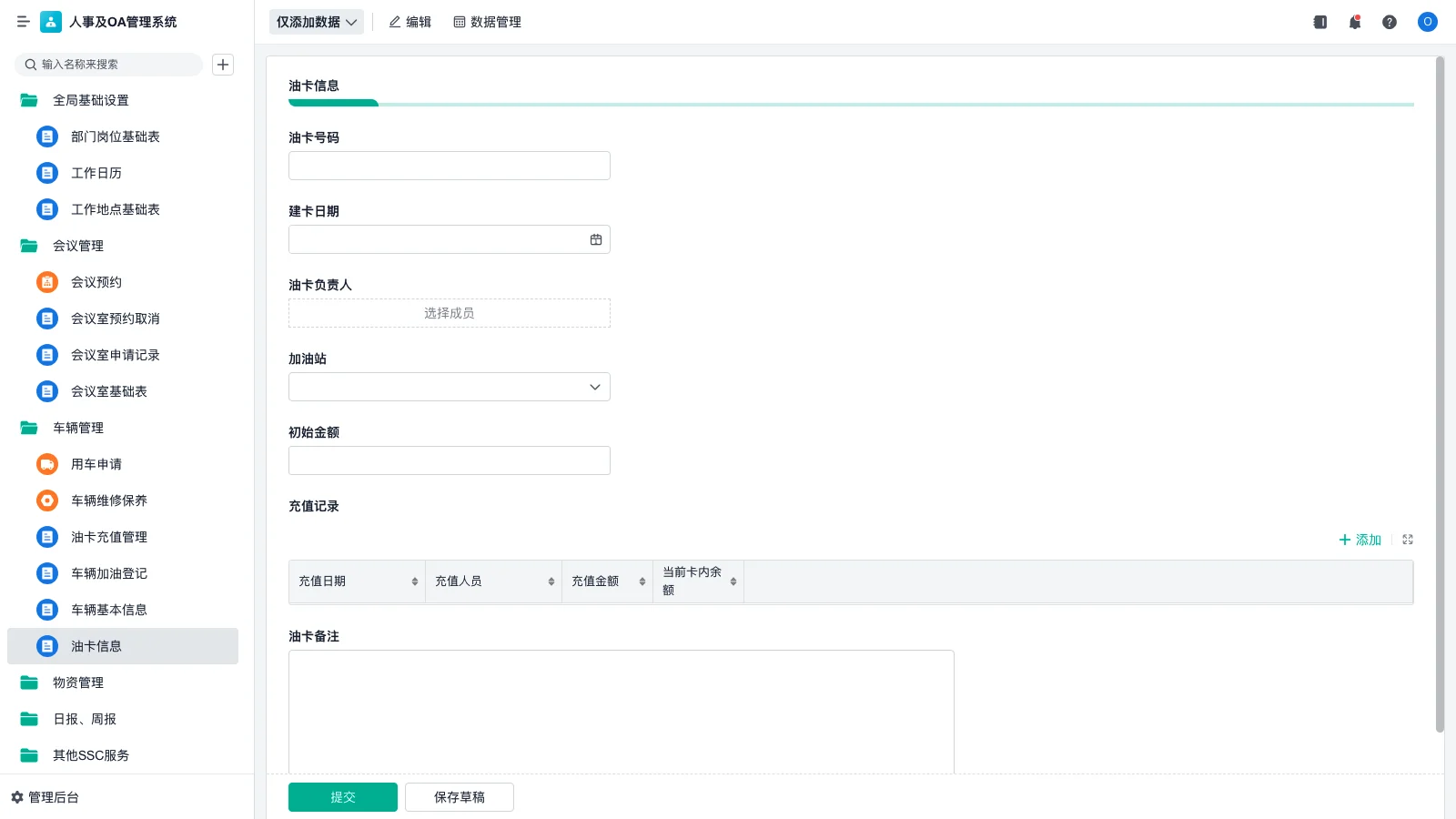
Task: Click the HR OA system logo icon
Action: 51,22
